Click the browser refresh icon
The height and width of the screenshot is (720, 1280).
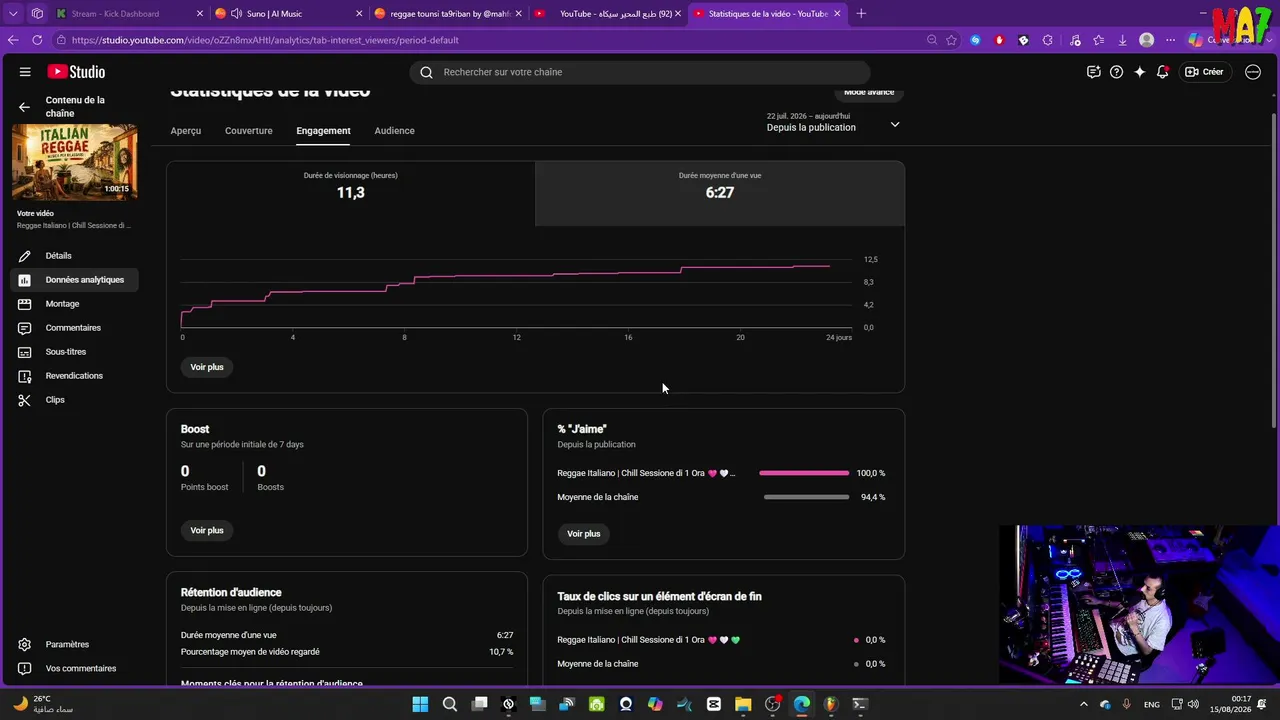click(x=37, y=40)
